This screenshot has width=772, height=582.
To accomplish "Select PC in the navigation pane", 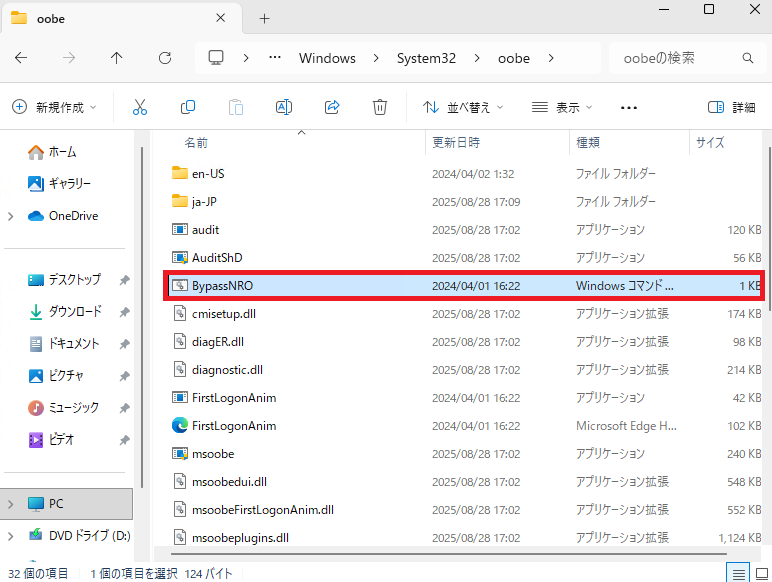I will [66, 504].
